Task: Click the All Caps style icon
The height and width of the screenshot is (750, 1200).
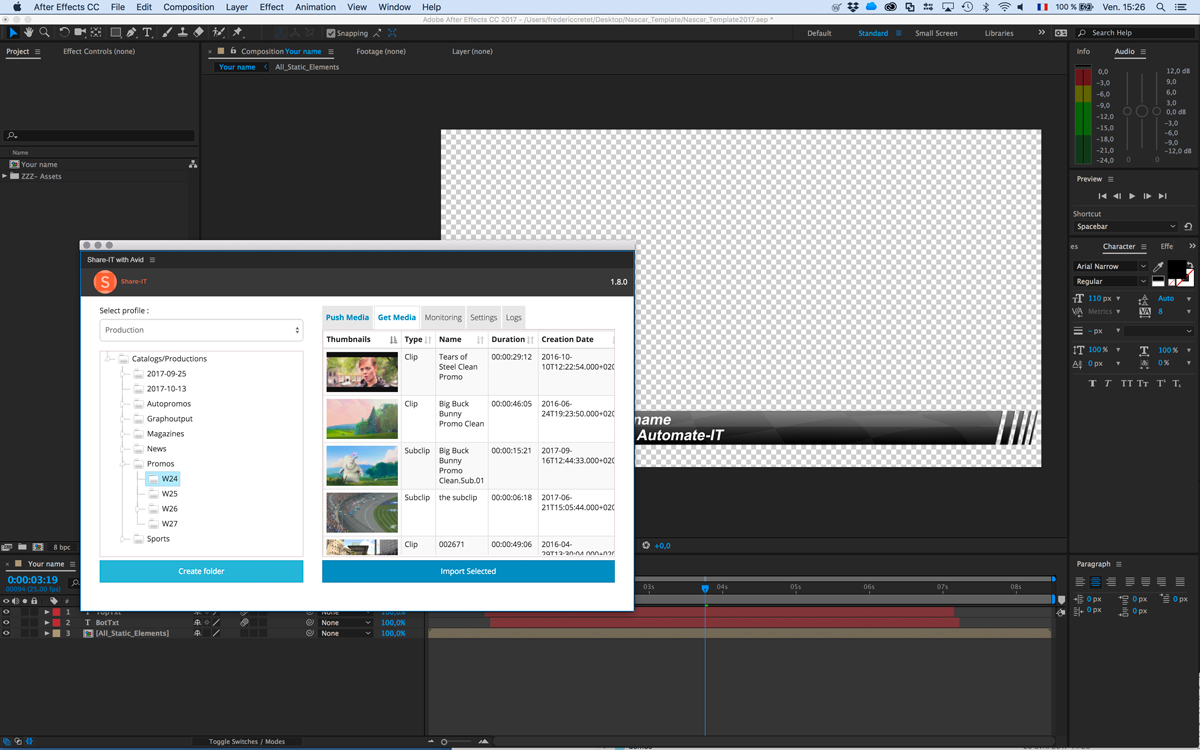Action: tap(1127, 383)
